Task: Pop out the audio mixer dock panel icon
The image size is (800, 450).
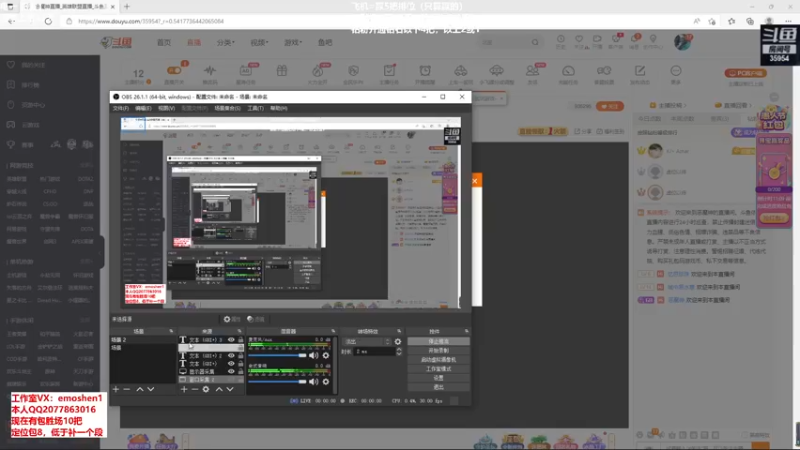Action: (x=333, y=331)
